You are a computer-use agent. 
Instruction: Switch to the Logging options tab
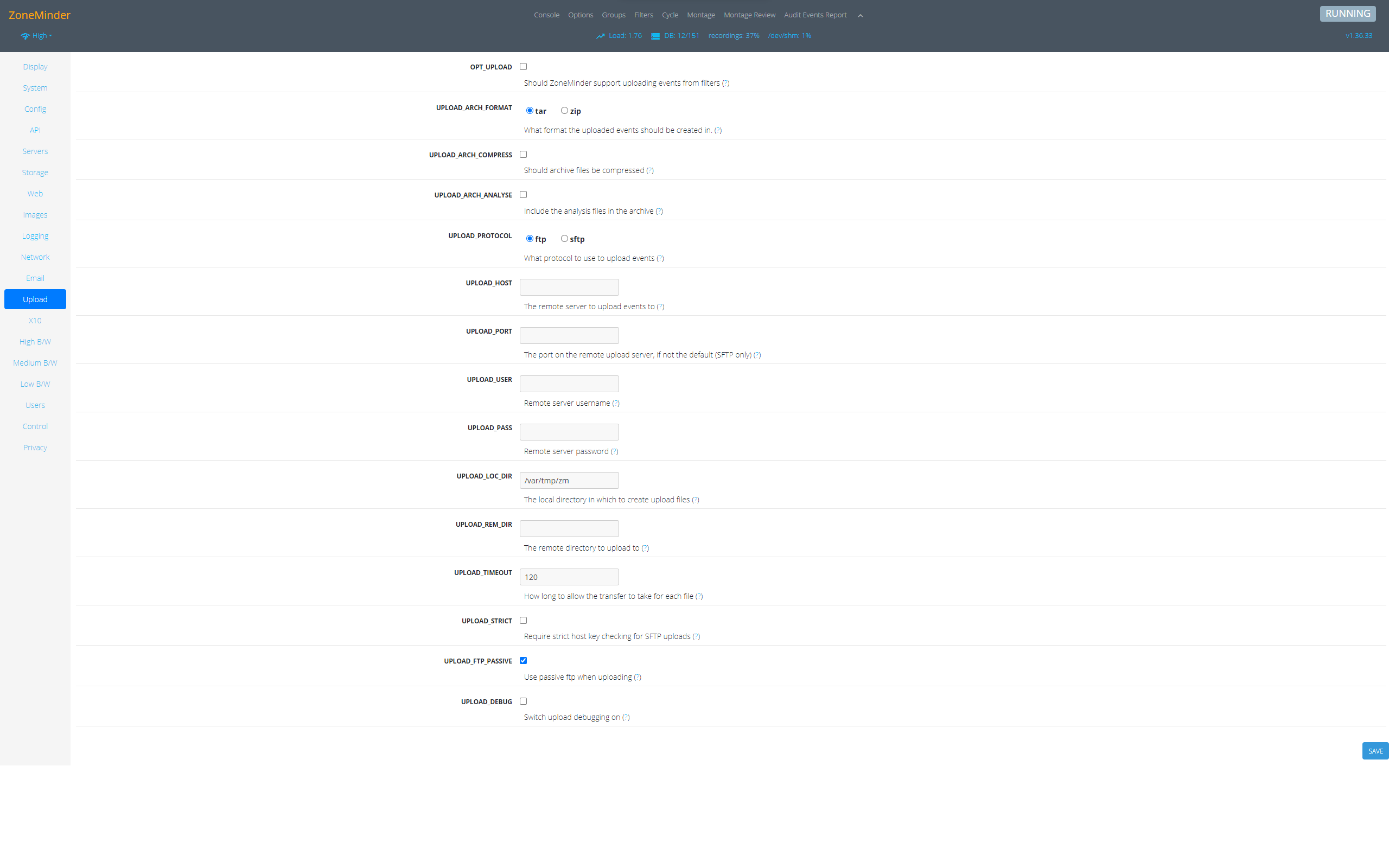(35, 236)
